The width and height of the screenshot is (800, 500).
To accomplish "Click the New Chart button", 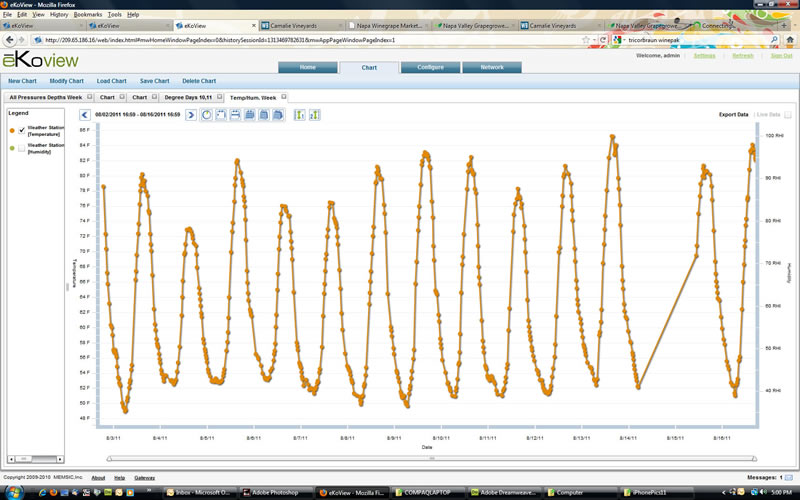I will point(22,81).
